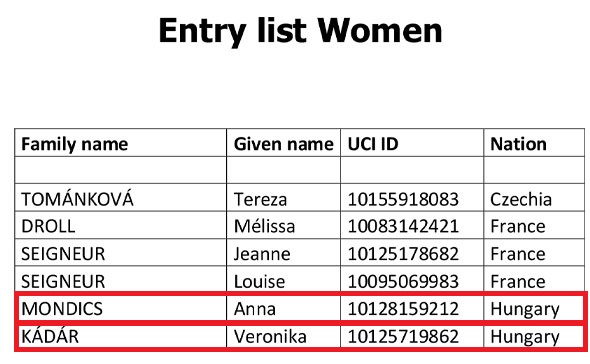The width and height of the screenshot is (590, 364).
Task: Select UCI ID 10083142421
Action: tap(403, 227)
